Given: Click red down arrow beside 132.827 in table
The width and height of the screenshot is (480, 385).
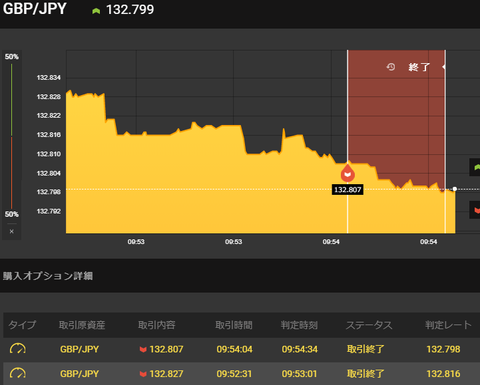Looking at the screenshot, I should pos(143,374).
